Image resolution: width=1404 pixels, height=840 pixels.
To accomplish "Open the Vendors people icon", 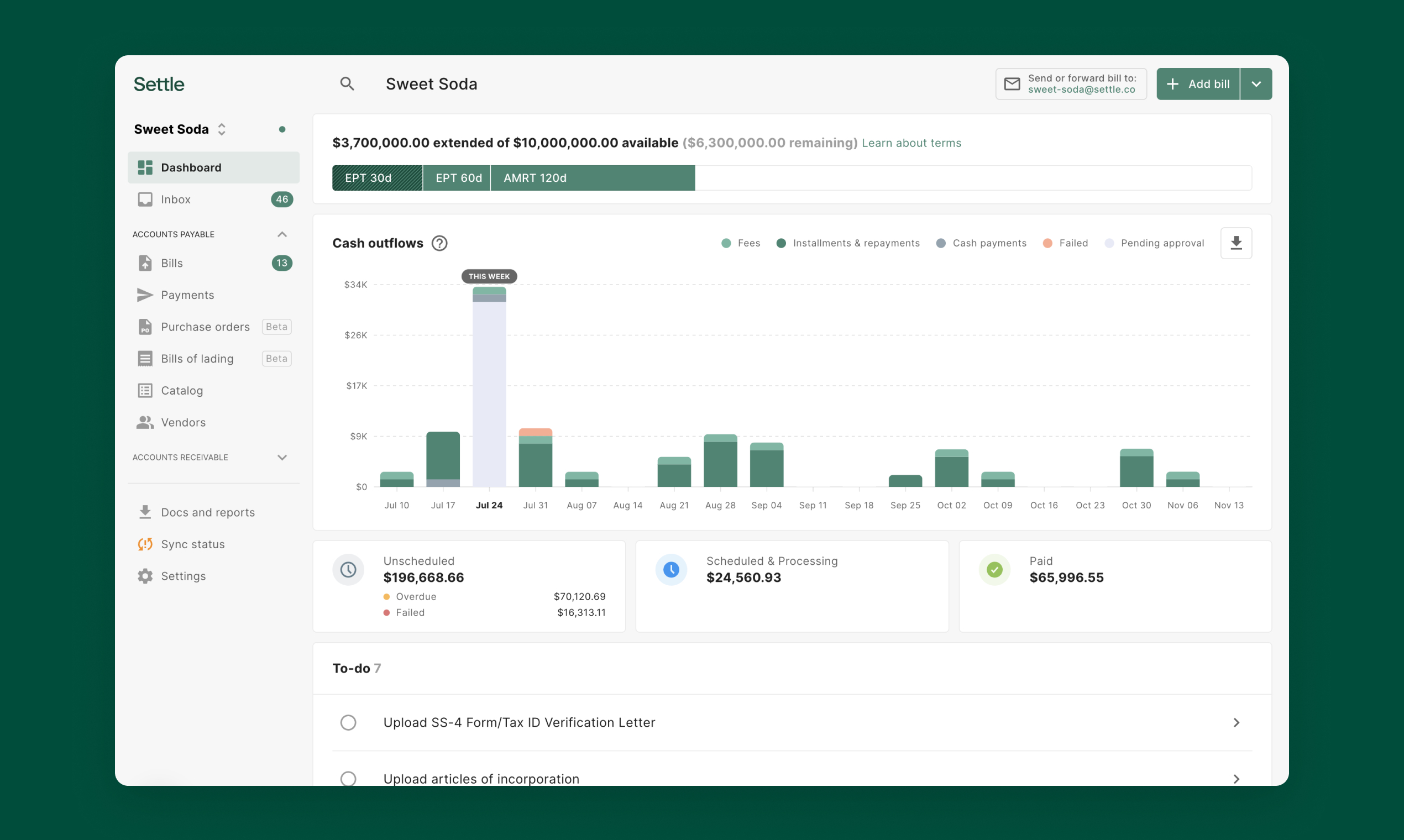I will click(x=145, y=422).
